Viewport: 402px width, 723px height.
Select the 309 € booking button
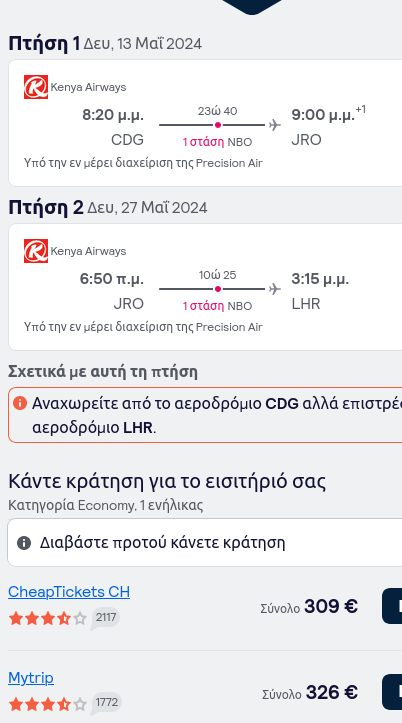392,606
